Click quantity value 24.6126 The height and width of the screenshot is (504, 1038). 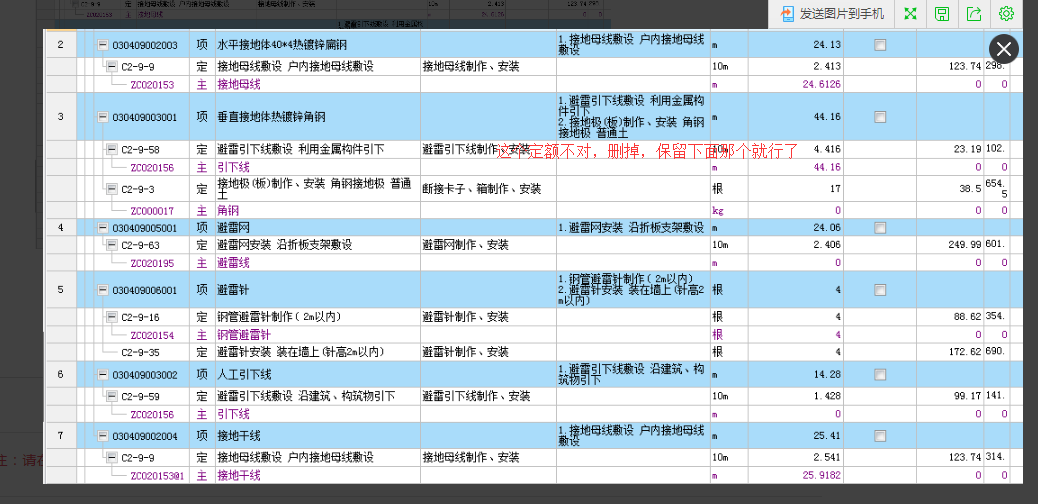pyautogui.click(x=822, y=85)
